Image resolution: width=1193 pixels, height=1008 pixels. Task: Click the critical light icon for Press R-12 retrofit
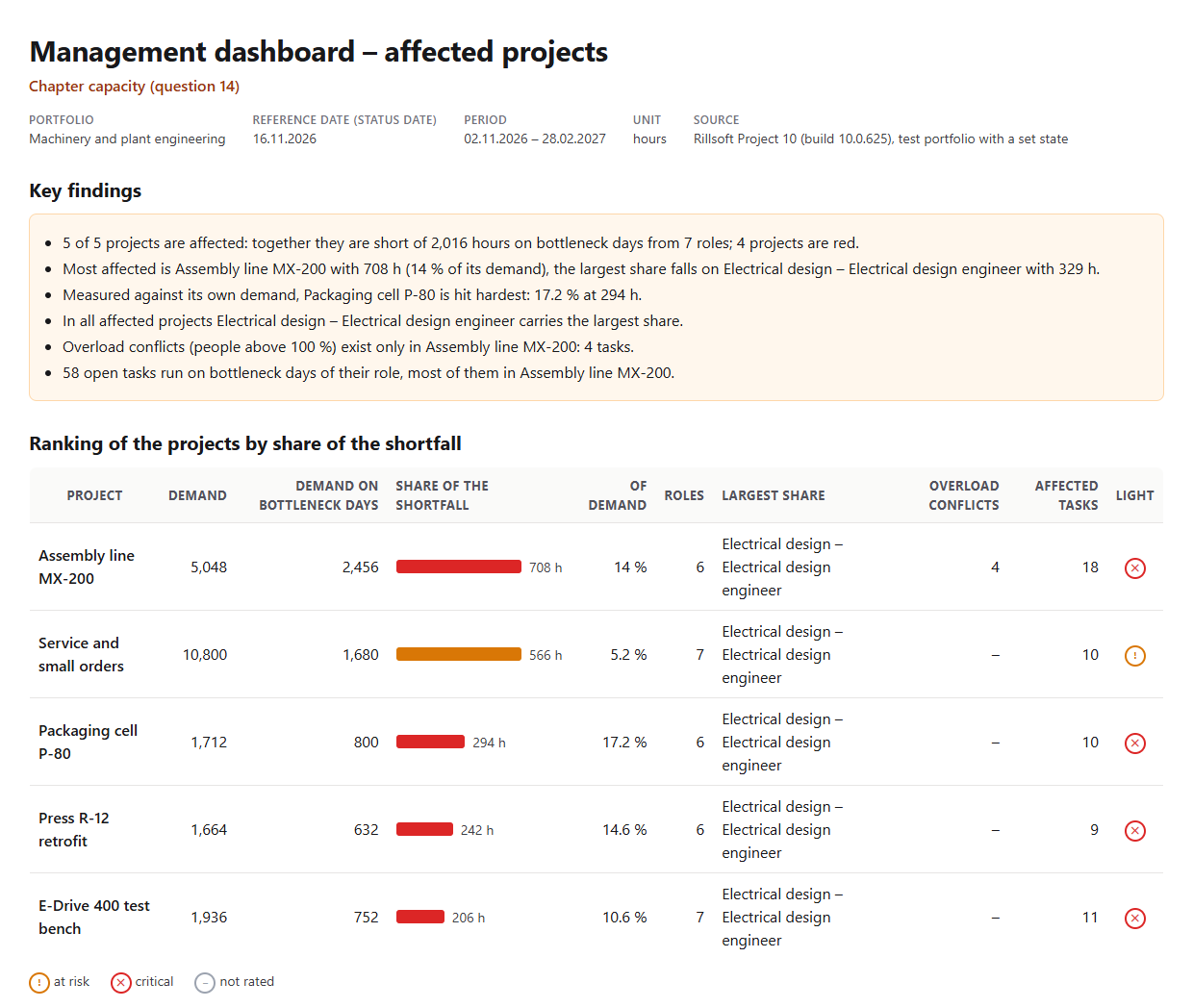click(1135, 831)
